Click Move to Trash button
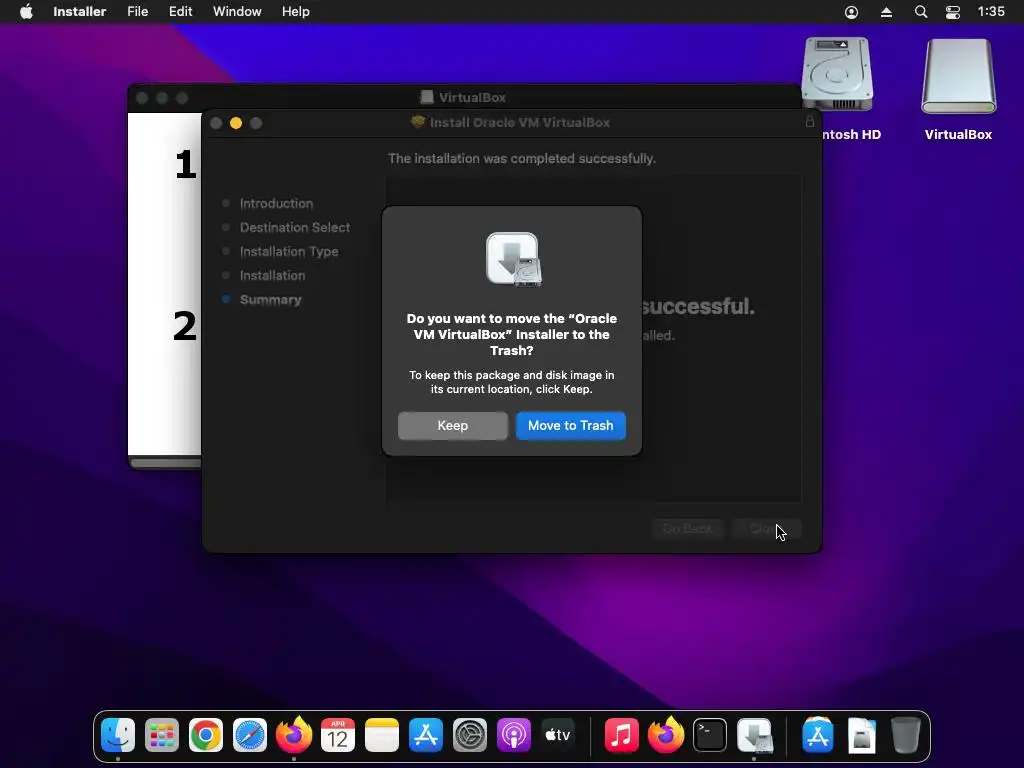 click(x=571, y=426)
